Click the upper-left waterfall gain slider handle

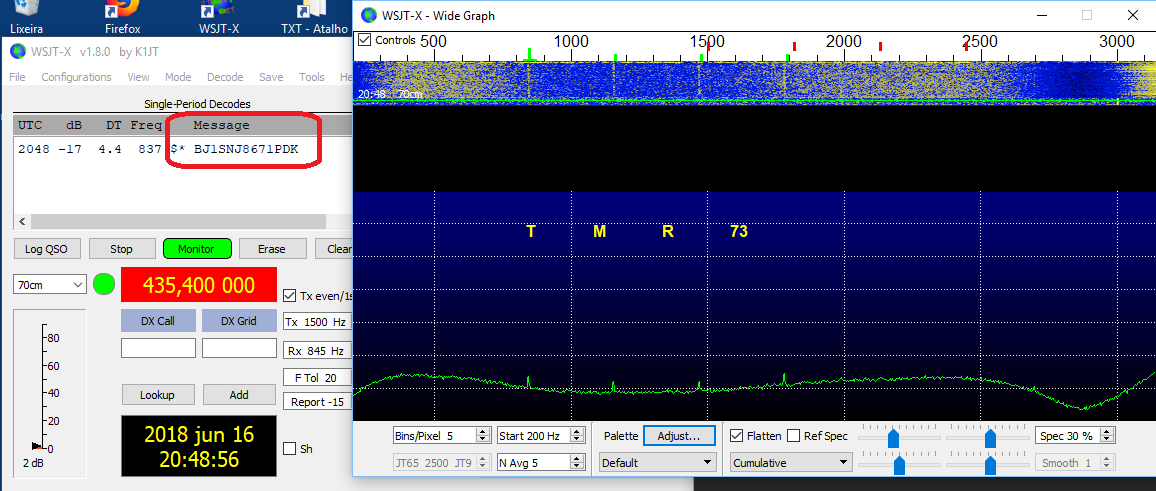click(893, 437)
